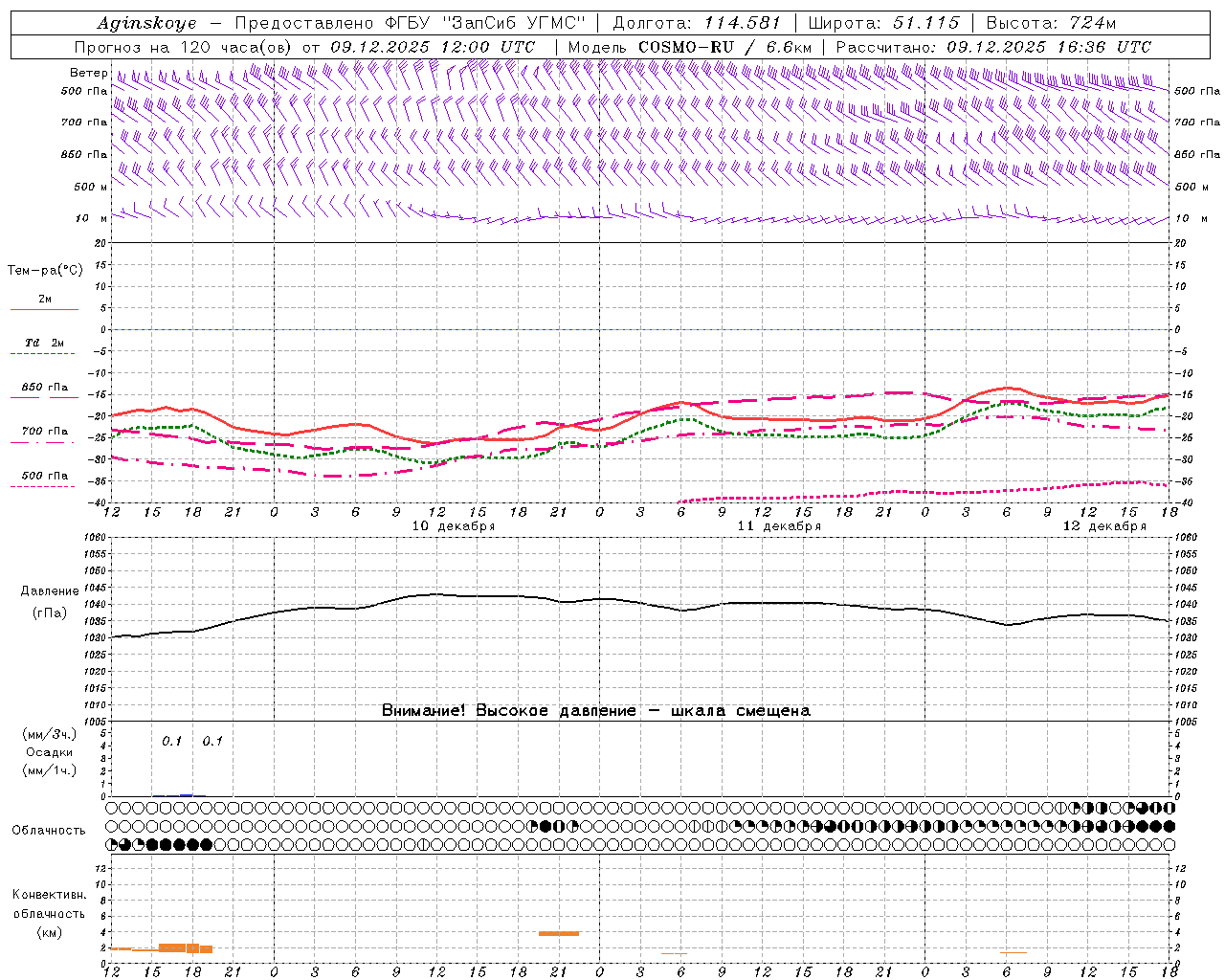Click the 'Td 2м' dew point legend entry
1225x980 pixels.
45,343
